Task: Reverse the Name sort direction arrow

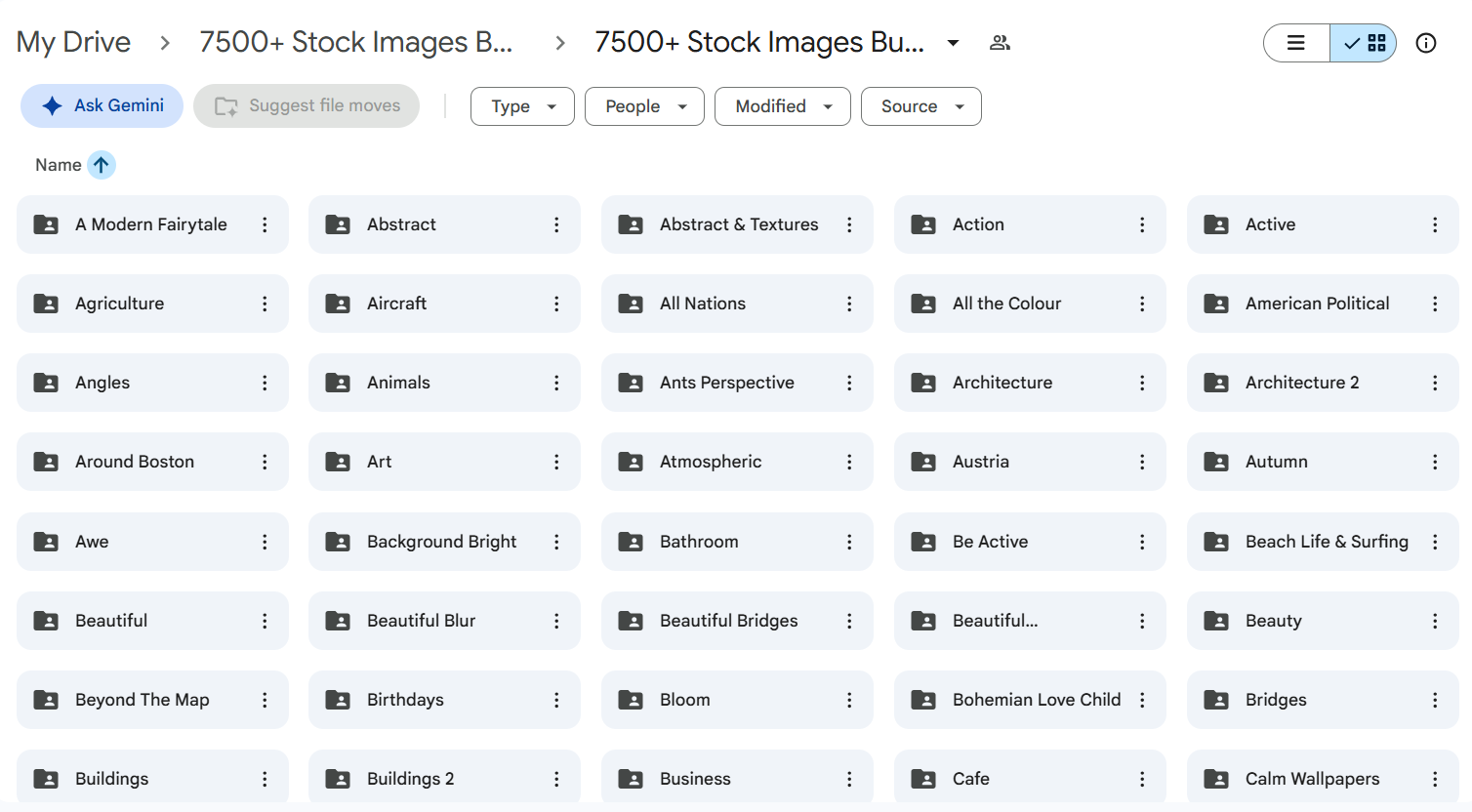Action: 102,165
